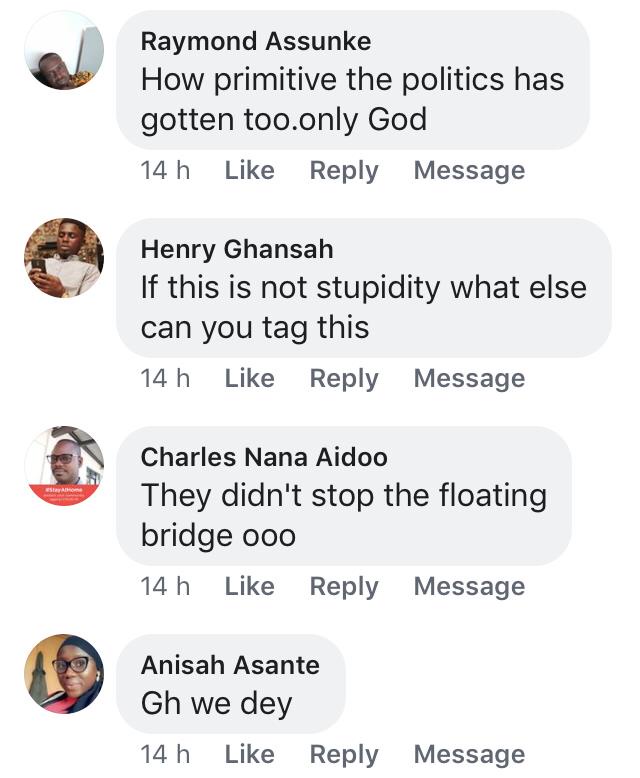
Task: Open Henry Ghansah's profile picture
Action: pyautogui.click(x=64, y=258)
